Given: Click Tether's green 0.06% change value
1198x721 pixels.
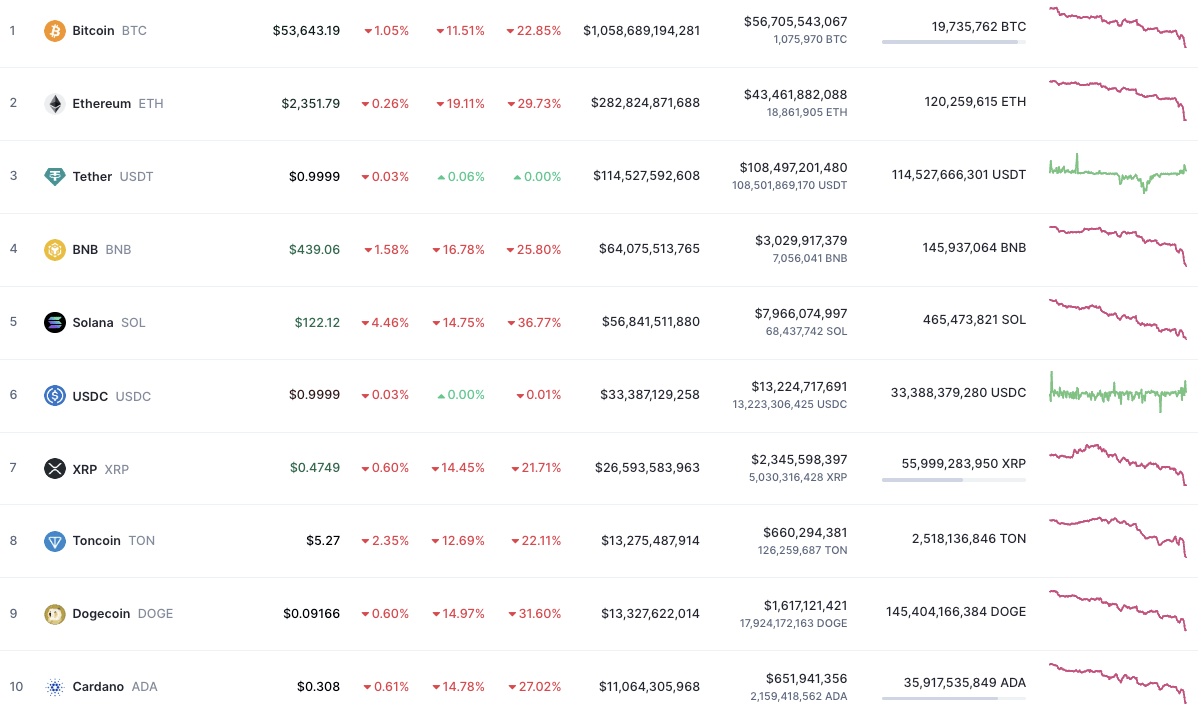Looking at the screenshot, I should pyautogui.click(x=461, y=176).
